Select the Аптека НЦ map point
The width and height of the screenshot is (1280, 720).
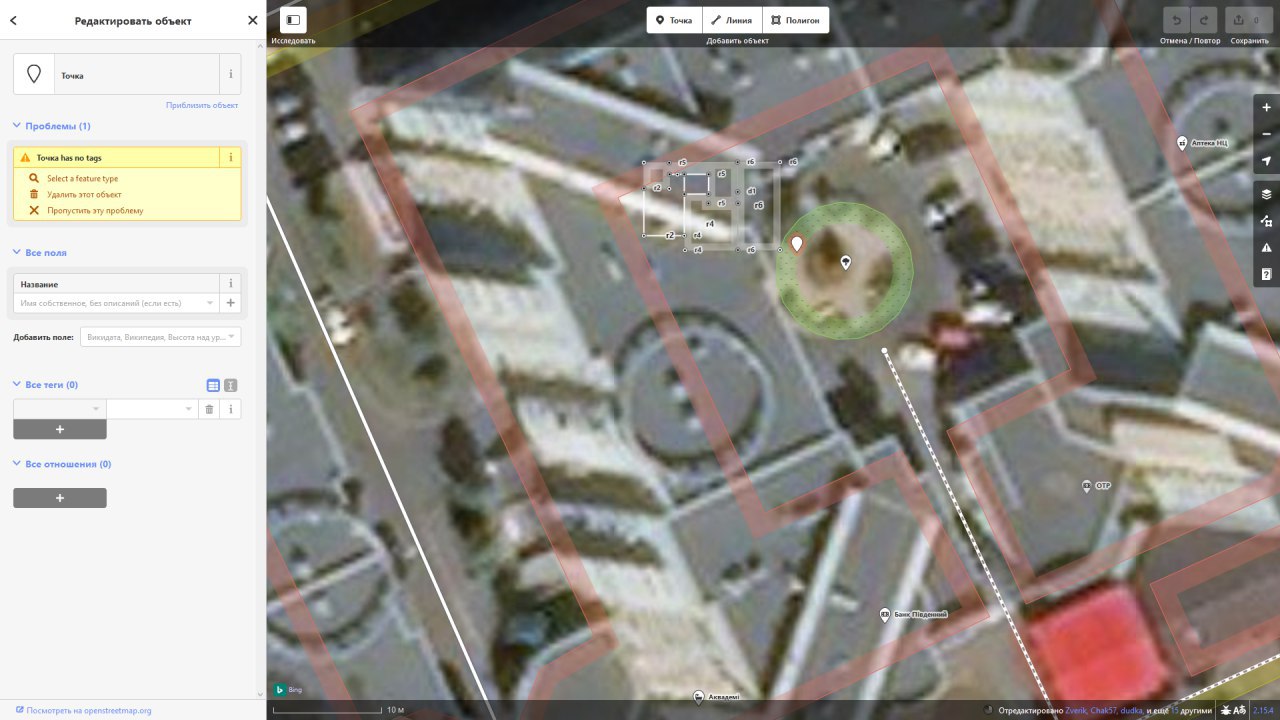1182,142
